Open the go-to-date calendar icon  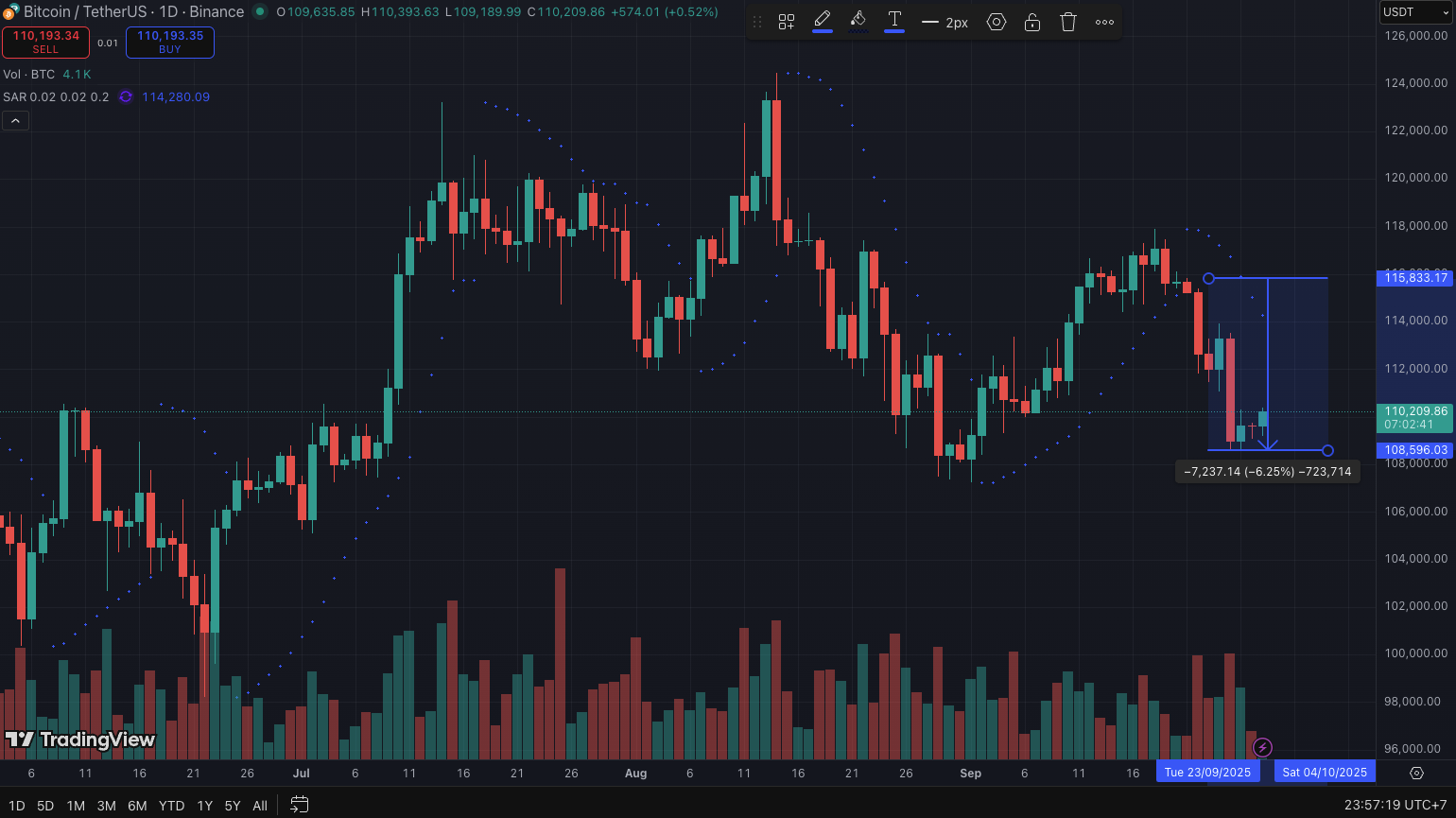click(x=299, y=805)
